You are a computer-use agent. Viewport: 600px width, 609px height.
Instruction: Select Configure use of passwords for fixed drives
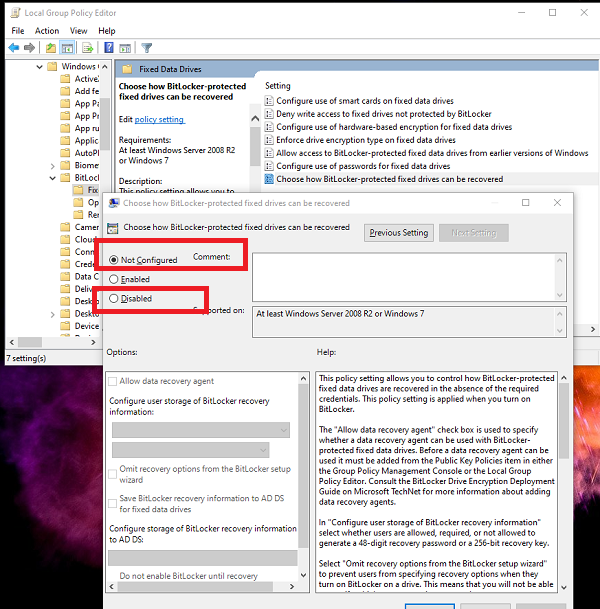click(363, 166)
